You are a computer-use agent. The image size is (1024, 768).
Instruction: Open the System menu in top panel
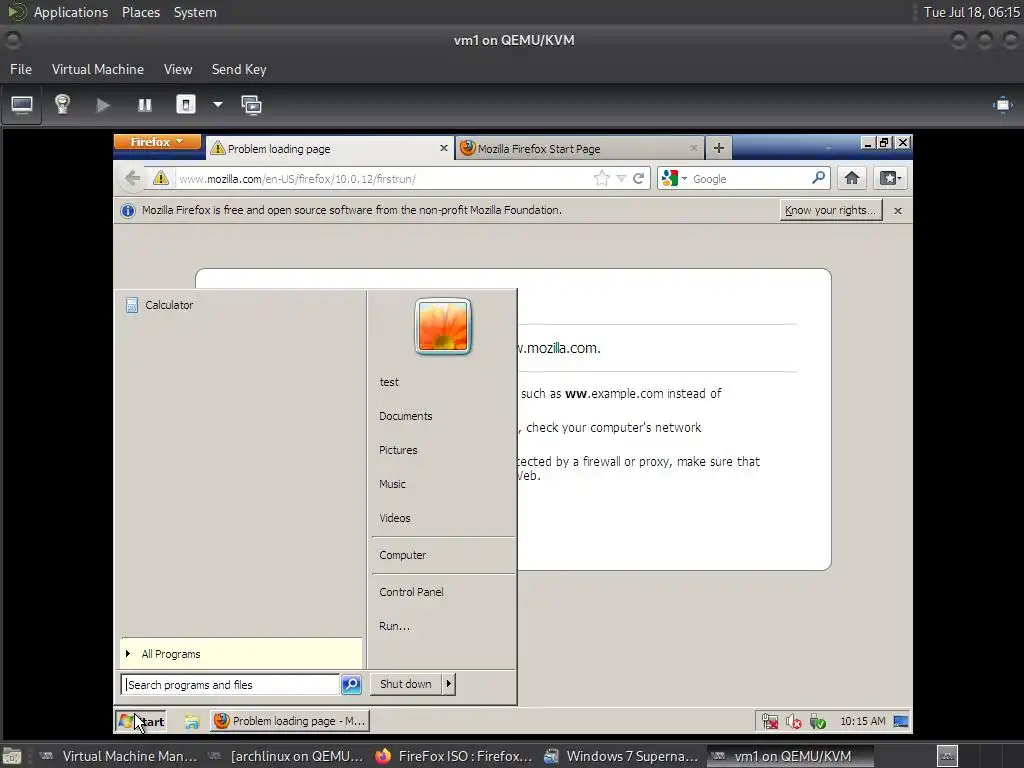pos(195,12)
